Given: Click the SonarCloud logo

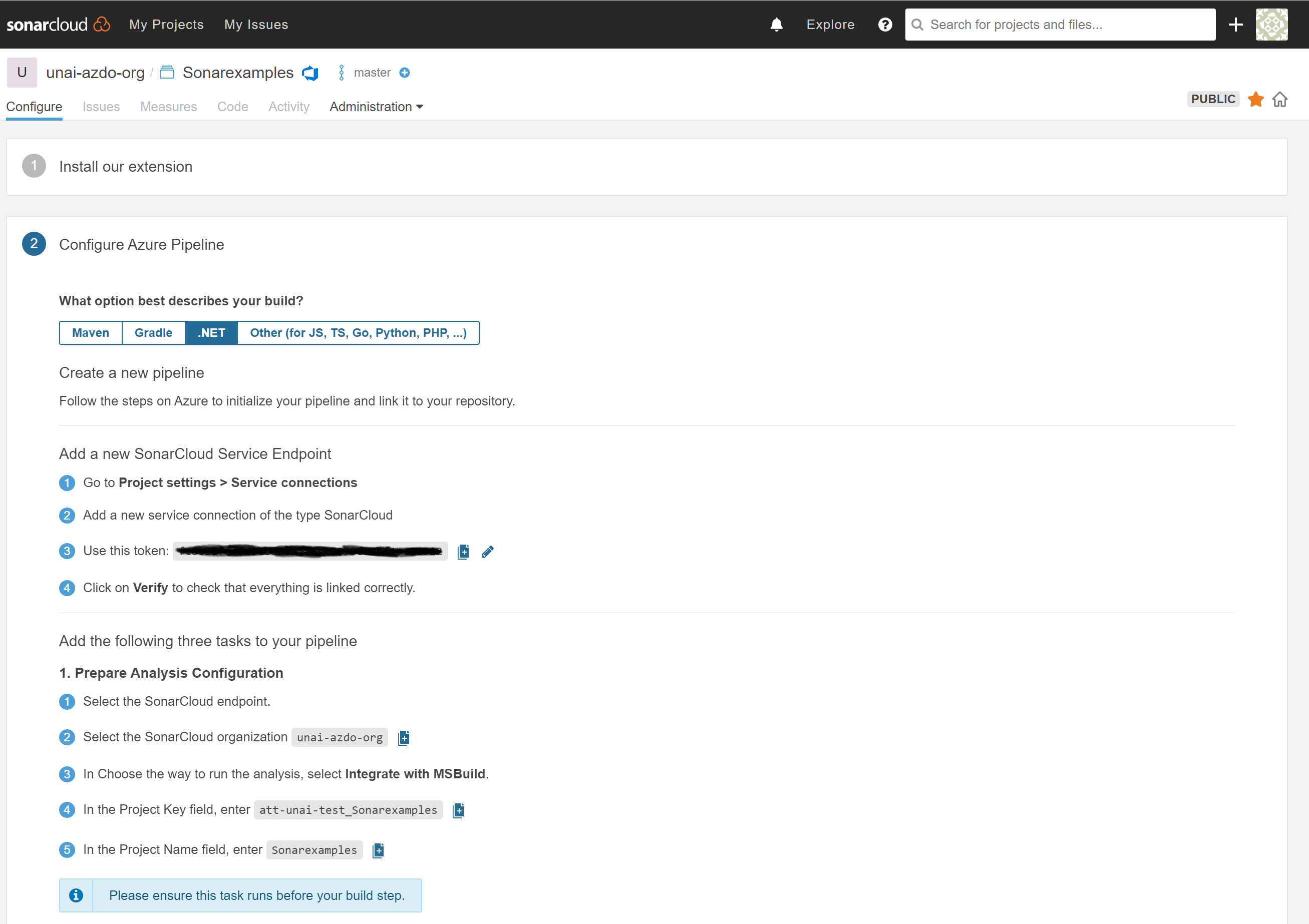Looking at the screenshot, I should pos(58,25).
